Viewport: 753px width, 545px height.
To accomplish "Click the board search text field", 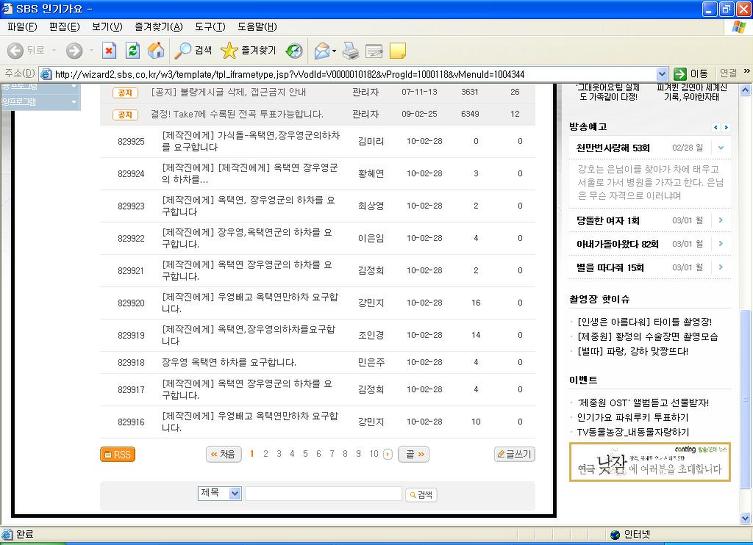I will 323,494.
